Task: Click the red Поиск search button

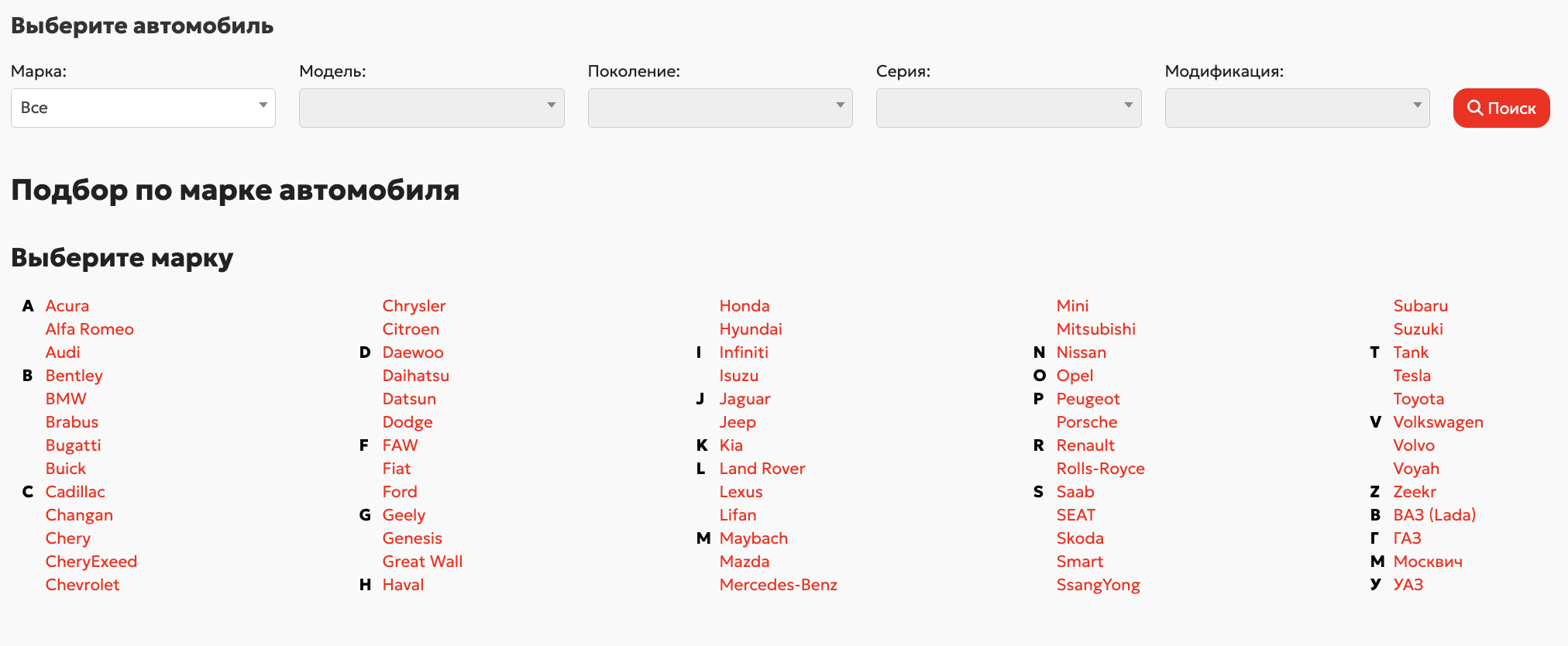Action: coord(1501,108)
